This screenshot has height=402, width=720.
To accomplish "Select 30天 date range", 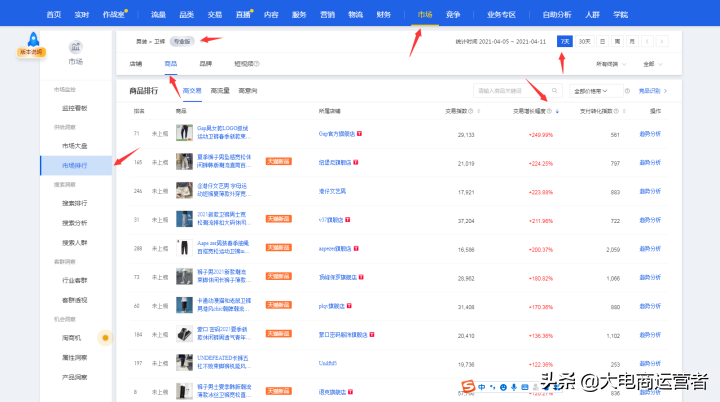I will [585, 41].
